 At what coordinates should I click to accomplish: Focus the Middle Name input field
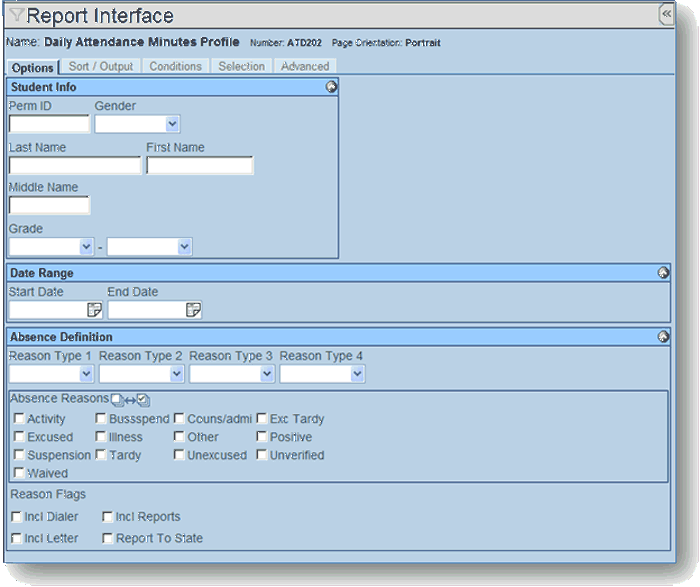tap(50, 205)
